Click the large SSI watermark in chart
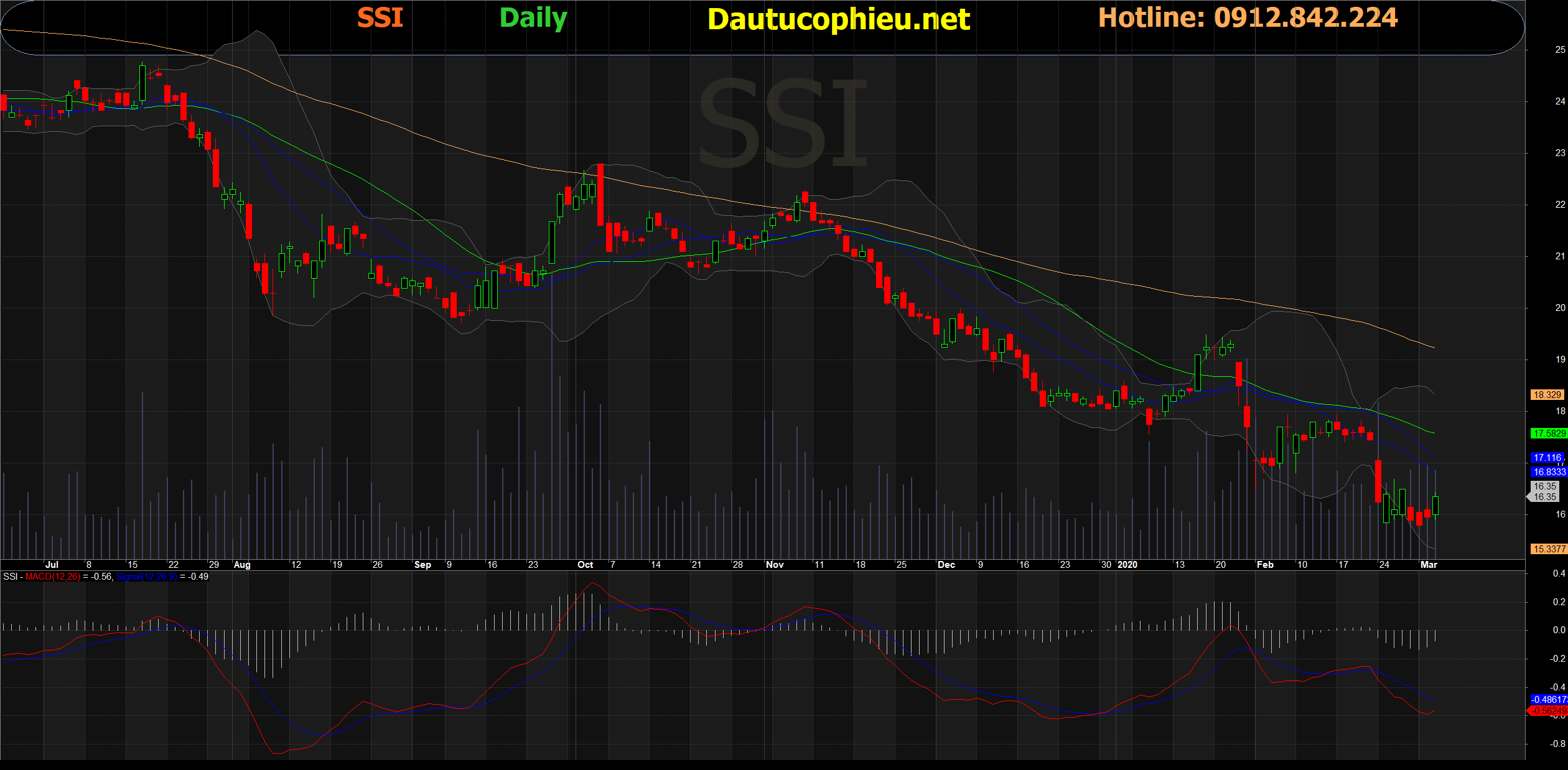The width and height of the screenshot is (1568, 770). [x=783, y=123]
